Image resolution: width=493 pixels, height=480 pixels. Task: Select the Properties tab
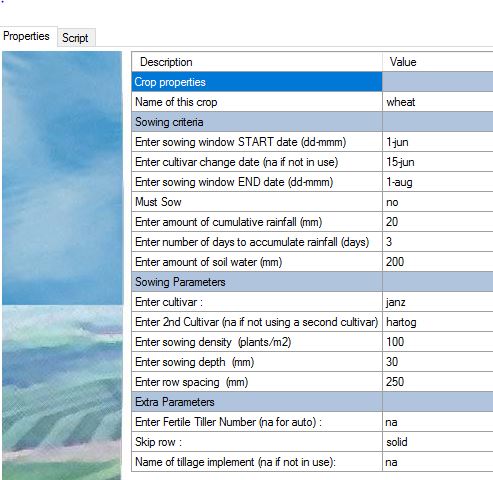(x=27, y=36)
